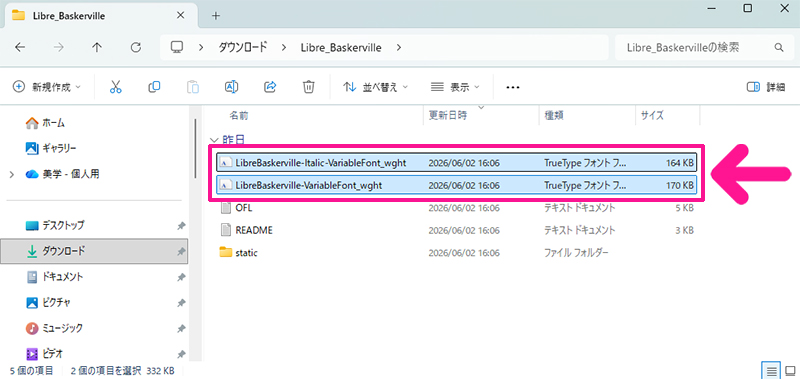This screenshot has height=379, width=800.
Task: Click ダウンロード breadcrumb in address bar
Action: (243, 47)
